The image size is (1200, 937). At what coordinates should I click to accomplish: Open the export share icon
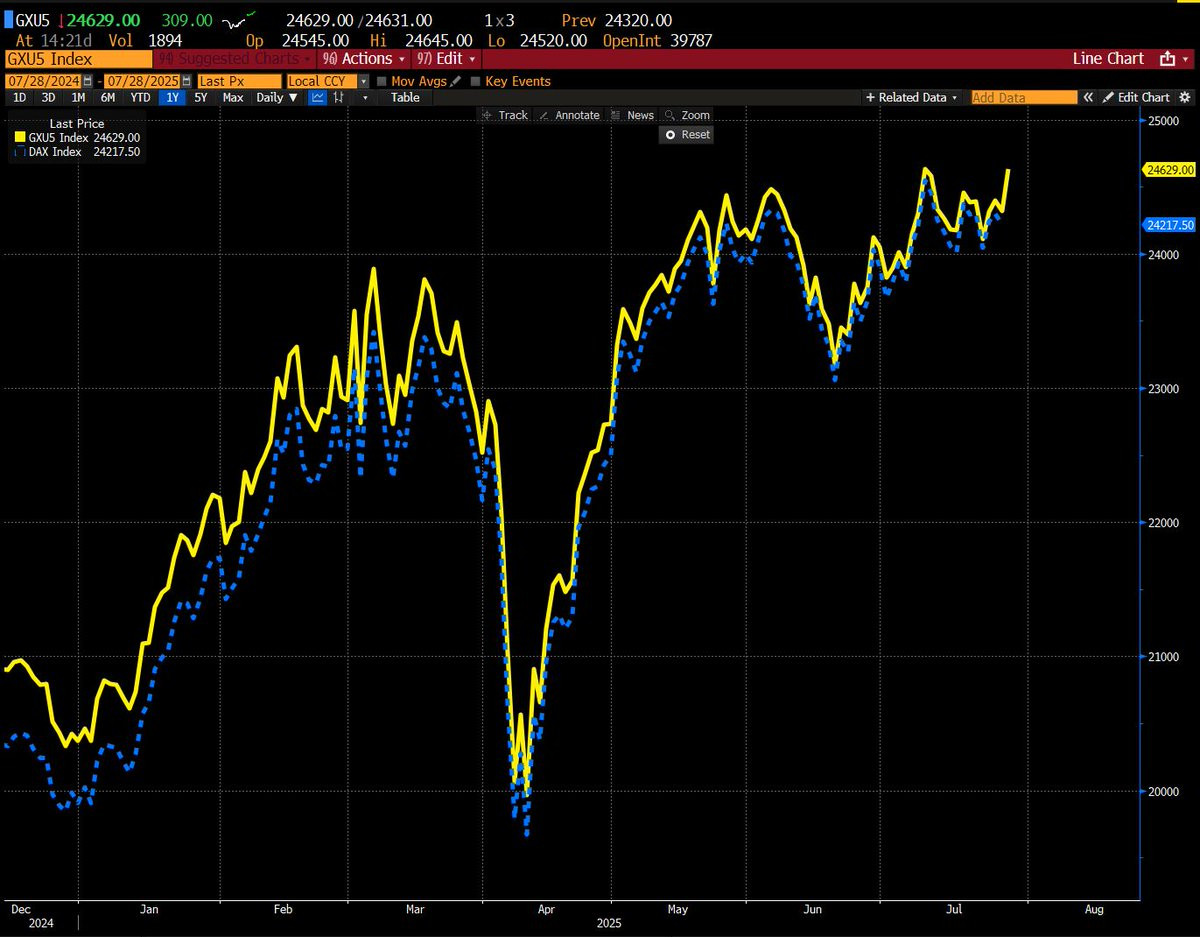click(1166, 59)
